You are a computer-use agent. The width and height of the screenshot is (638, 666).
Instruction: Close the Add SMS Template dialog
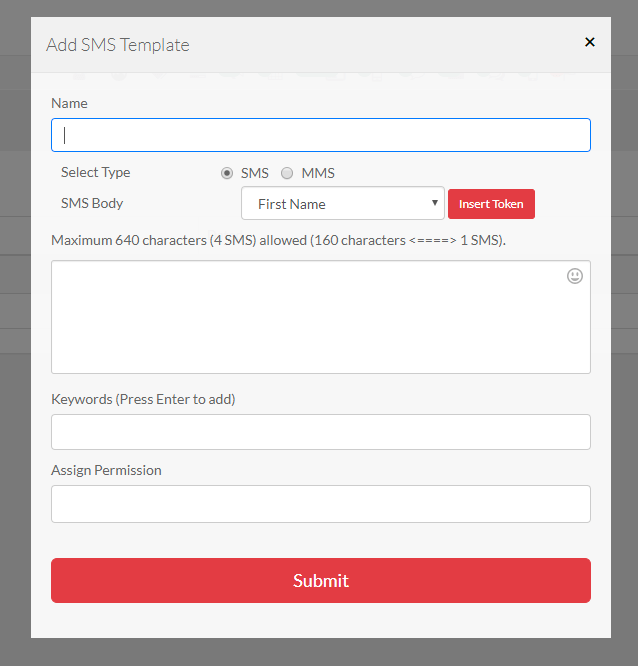590,42
